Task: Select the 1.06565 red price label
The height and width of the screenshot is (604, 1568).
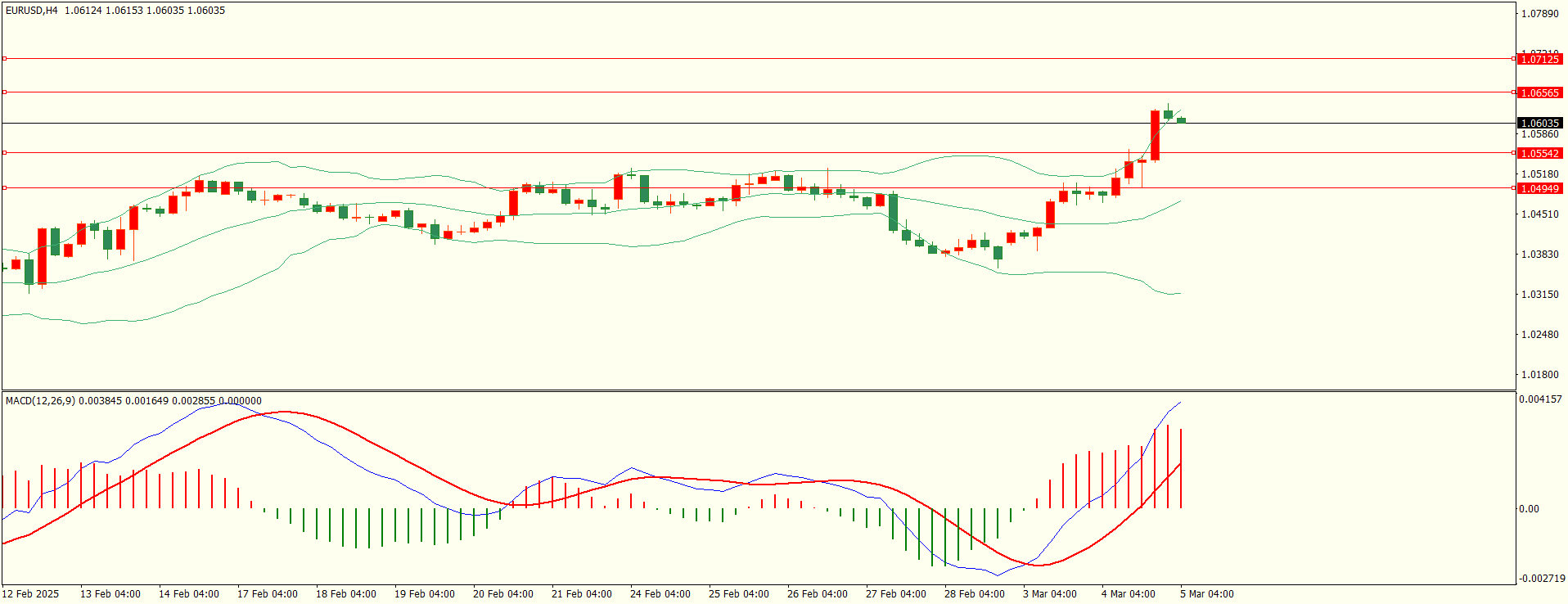Action: [1539, 92]
